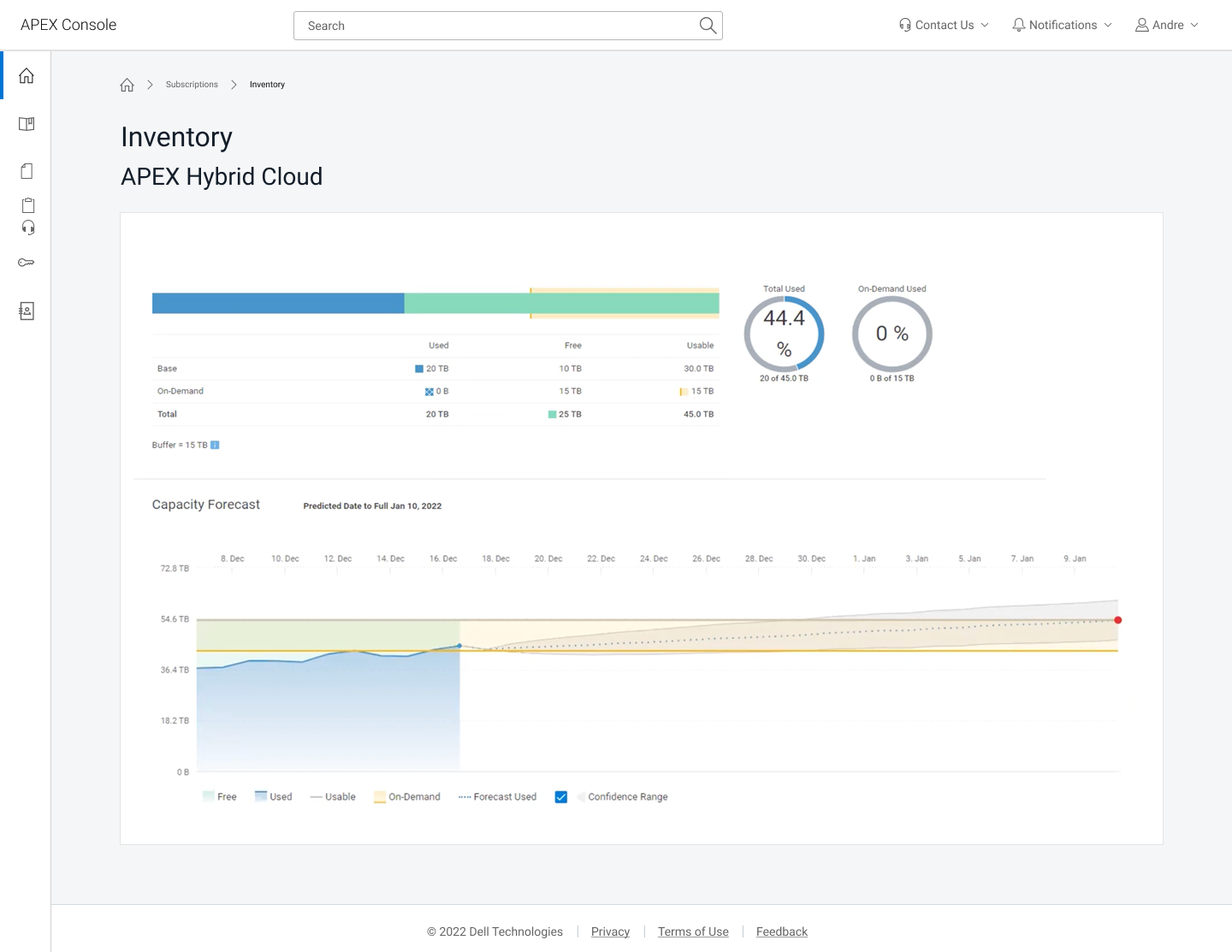The height and width of the screenshot is (952, 1232).
Task: Click the Base usable 30.0 TB cell
Action: 699,369
